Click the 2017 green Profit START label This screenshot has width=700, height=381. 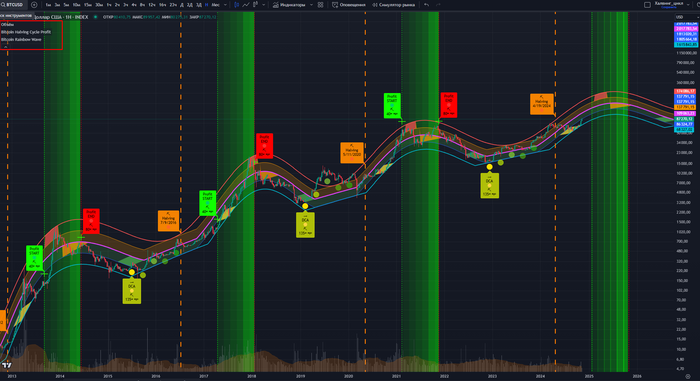(207, 203)
